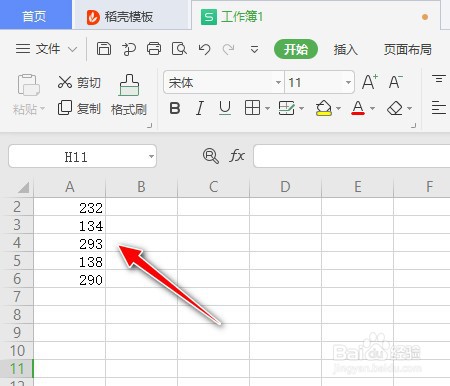Select cell containing 138
This screenshot has height=386, width=450.
70,261
